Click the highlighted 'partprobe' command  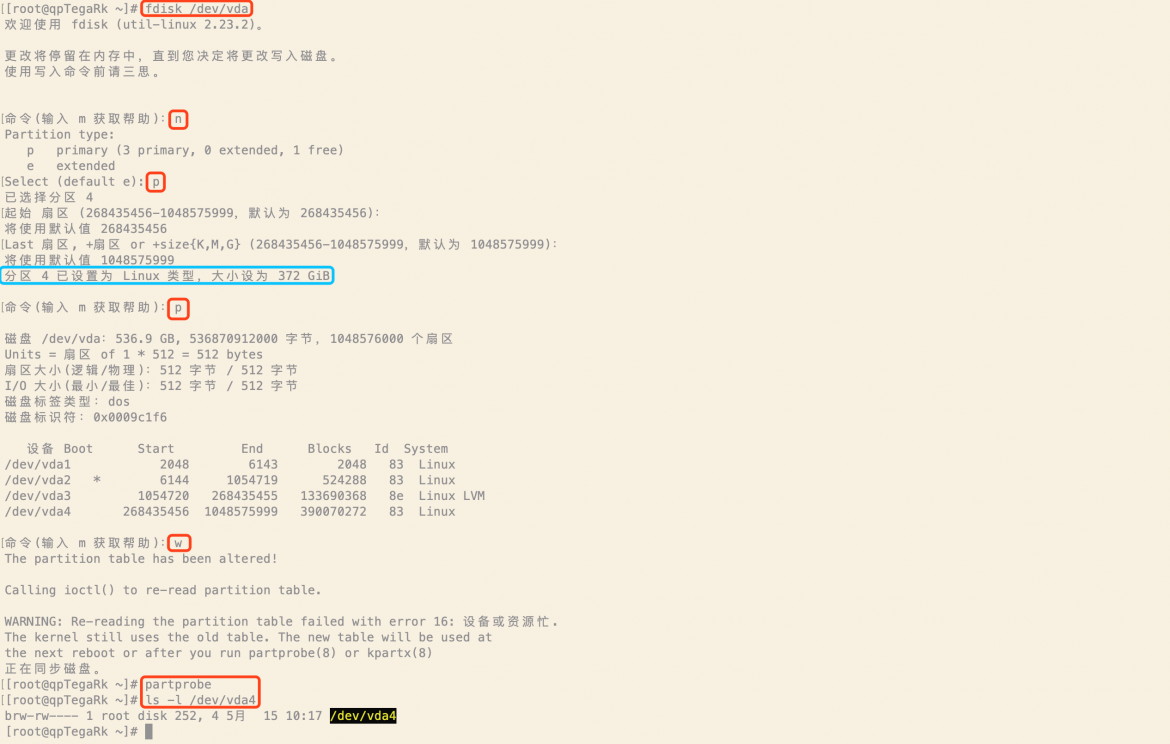pos(178,684)
